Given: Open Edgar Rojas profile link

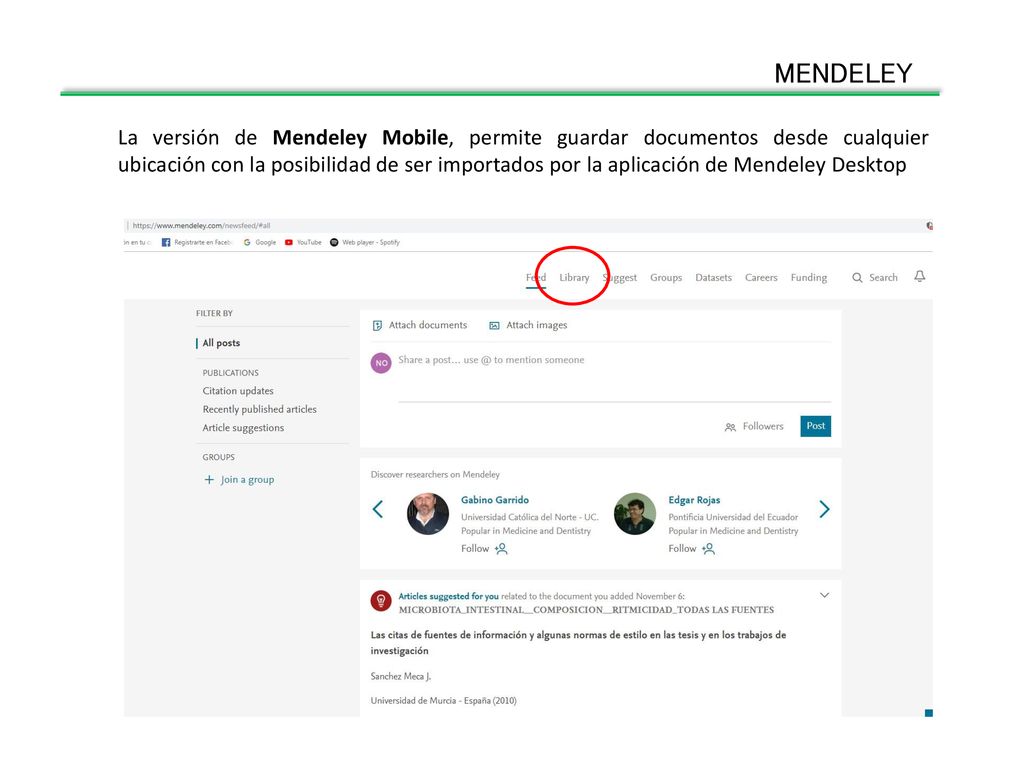Looking at the screenshot, I should click(x=694, y=500).
